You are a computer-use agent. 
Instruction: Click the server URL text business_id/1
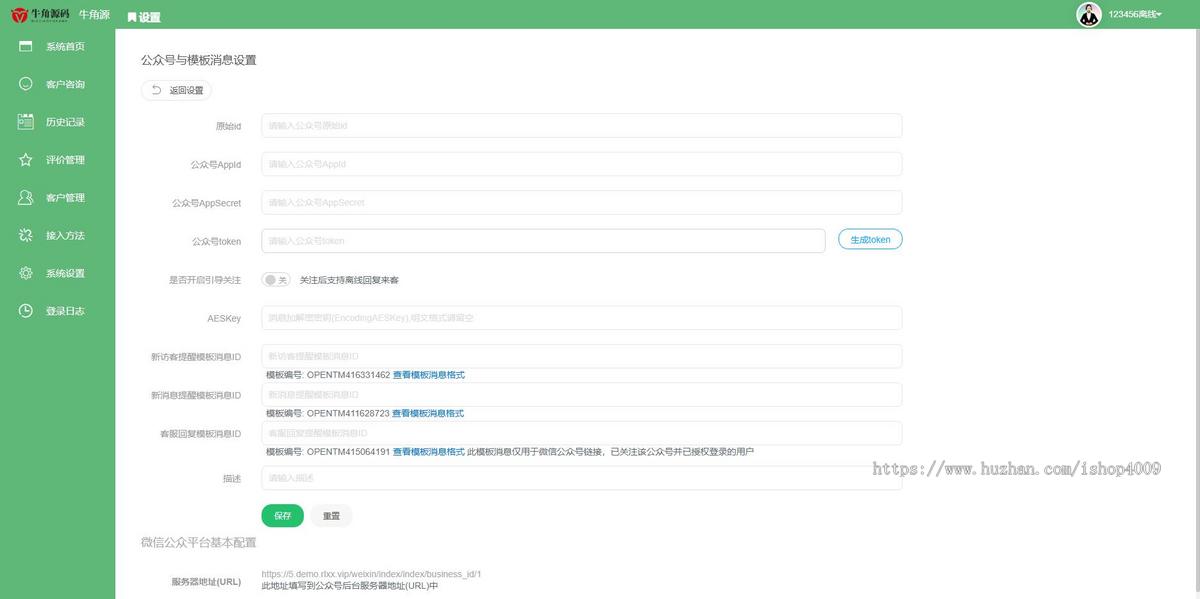pyautogui.click(x=371, y=574)
